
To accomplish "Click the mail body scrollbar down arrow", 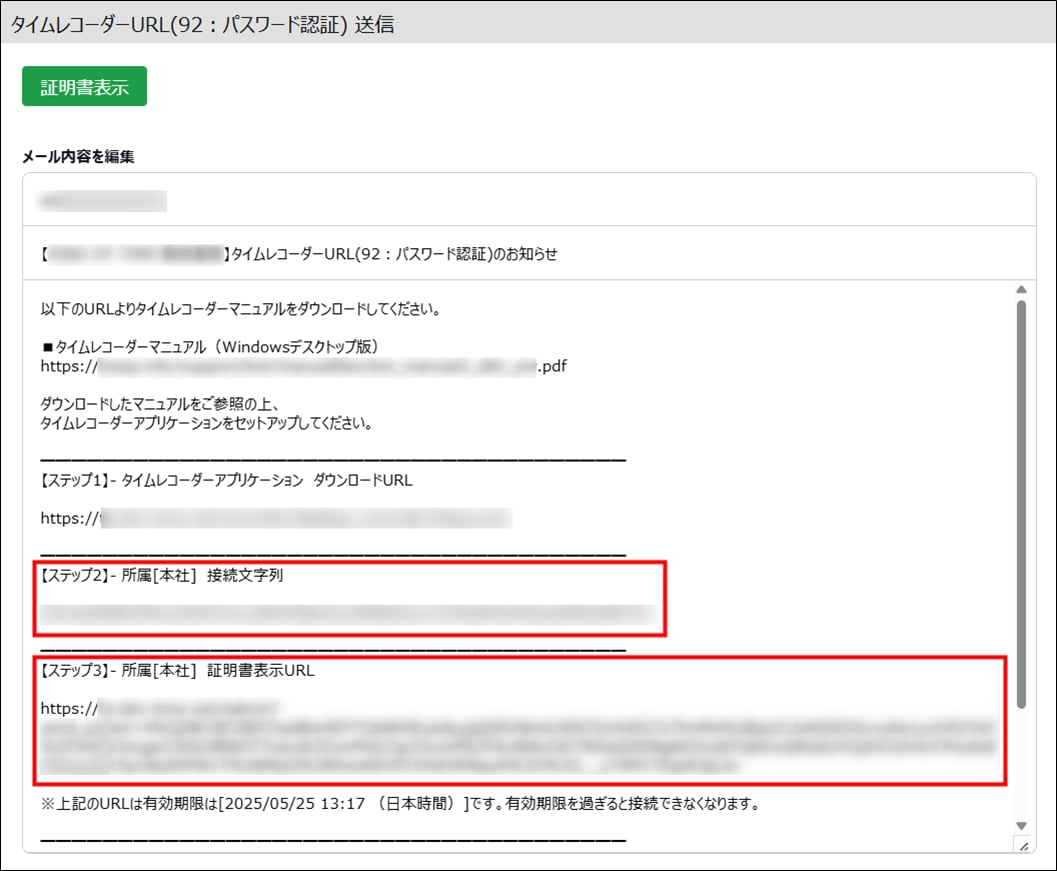I will coord(1021,825).
